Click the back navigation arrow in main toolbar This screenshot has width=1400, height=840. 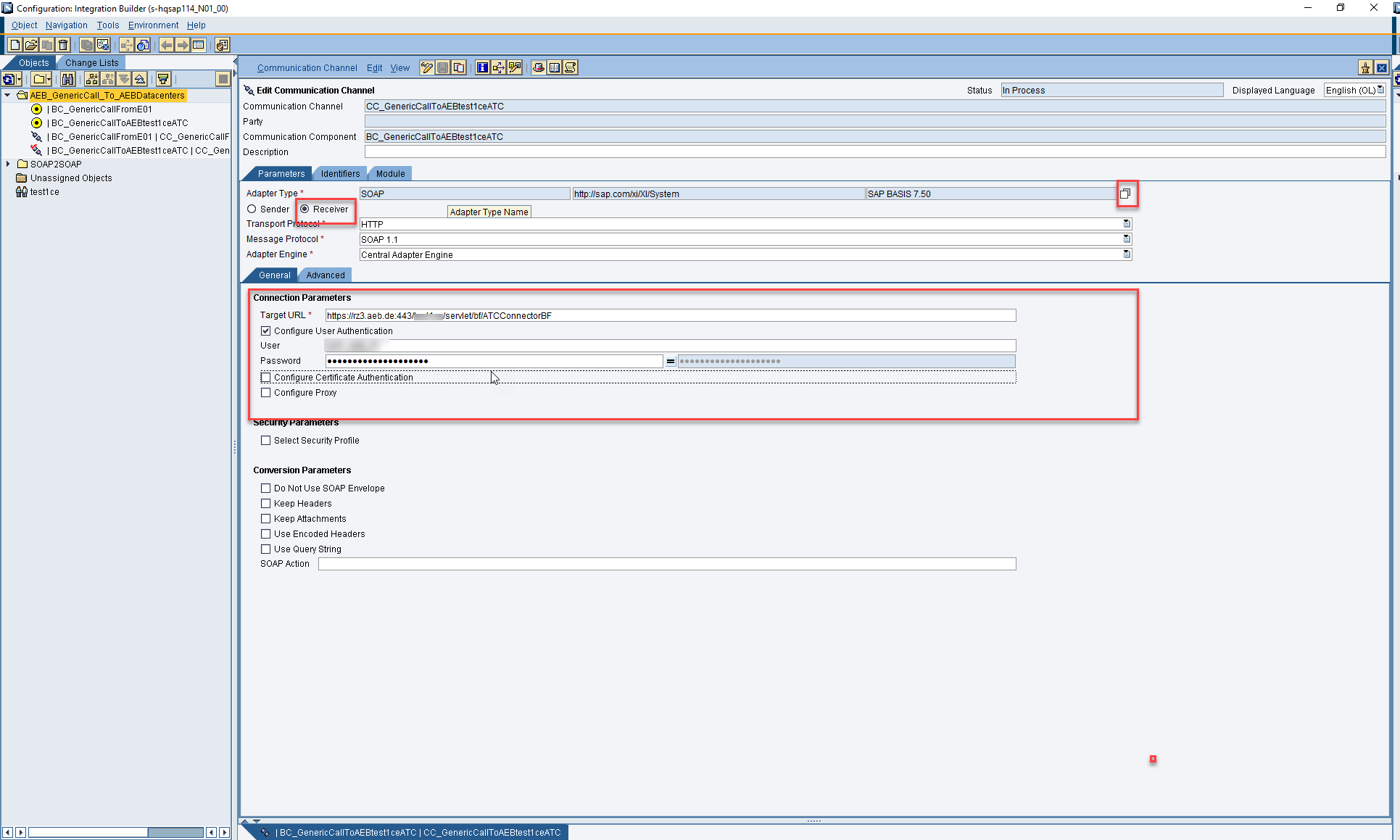click(x=166, y=44)
